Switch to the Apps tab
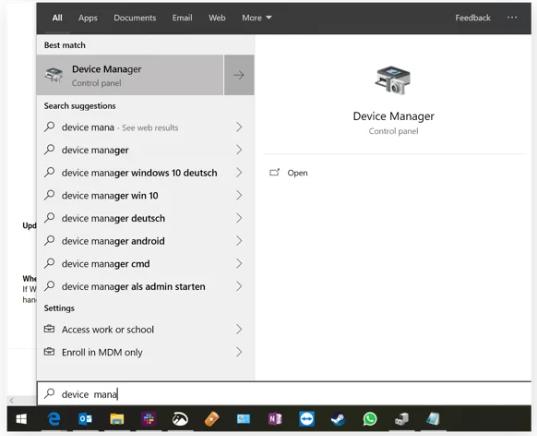Screen dimensions: 537x436 pyautogui.click(x=88, y=18)
